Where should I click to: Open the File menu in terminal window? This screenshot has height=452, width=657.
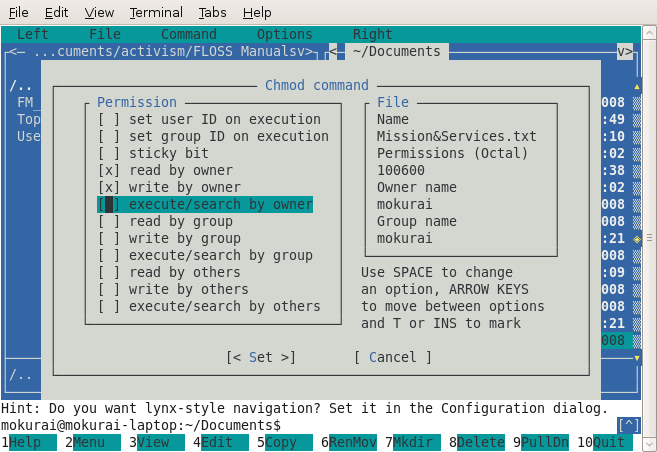tap(18, 13)
